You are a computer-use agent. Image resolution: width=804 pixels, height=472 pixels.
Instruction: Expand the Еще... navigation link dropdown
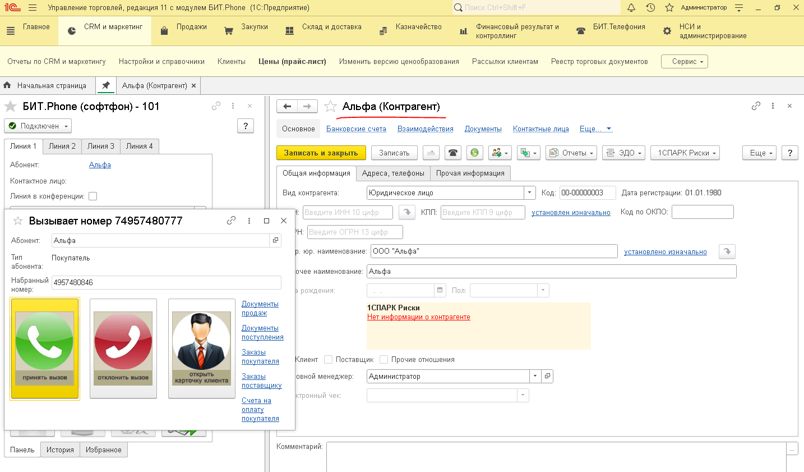[x=595, y=129]
